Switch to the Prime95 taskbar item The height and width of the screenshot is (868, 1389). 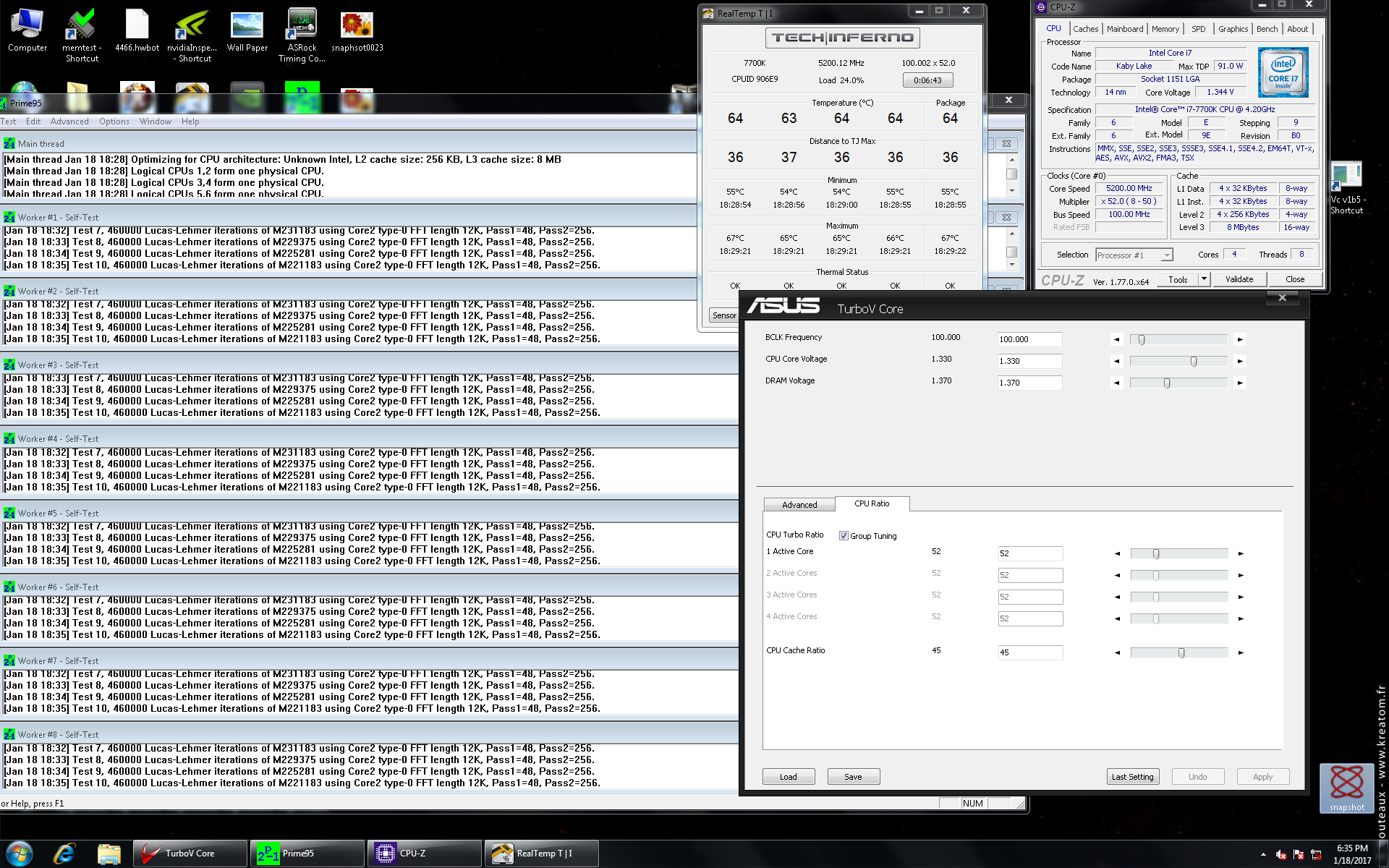(x=307, y=854)
